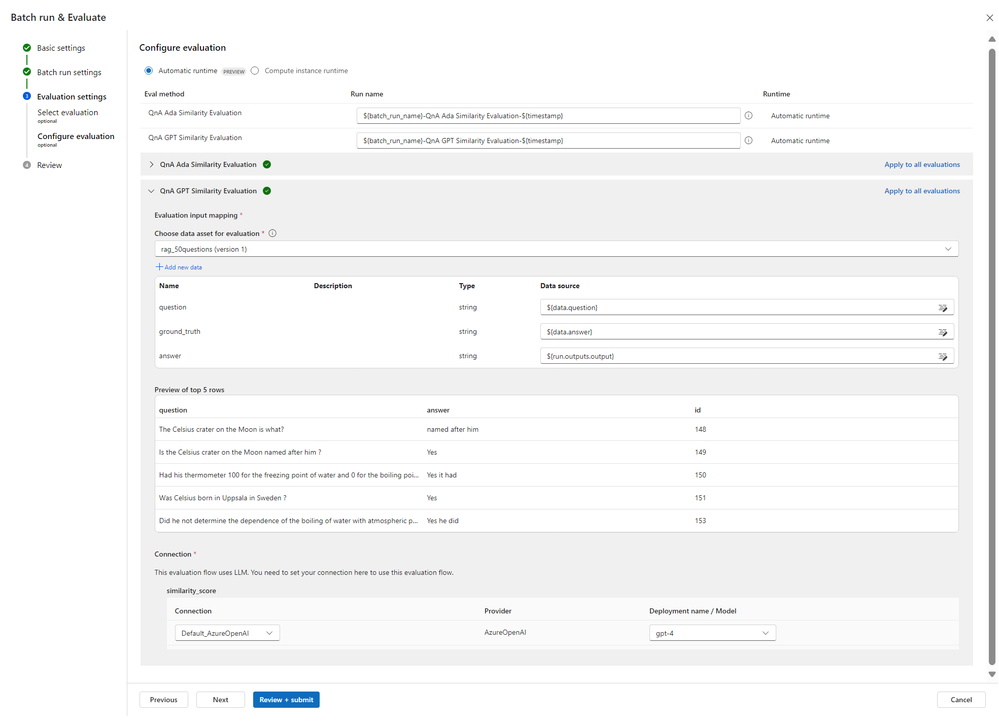Open Configure evaluation sub-step
This screenshot has height=722, width=999.
click(76, 136)
